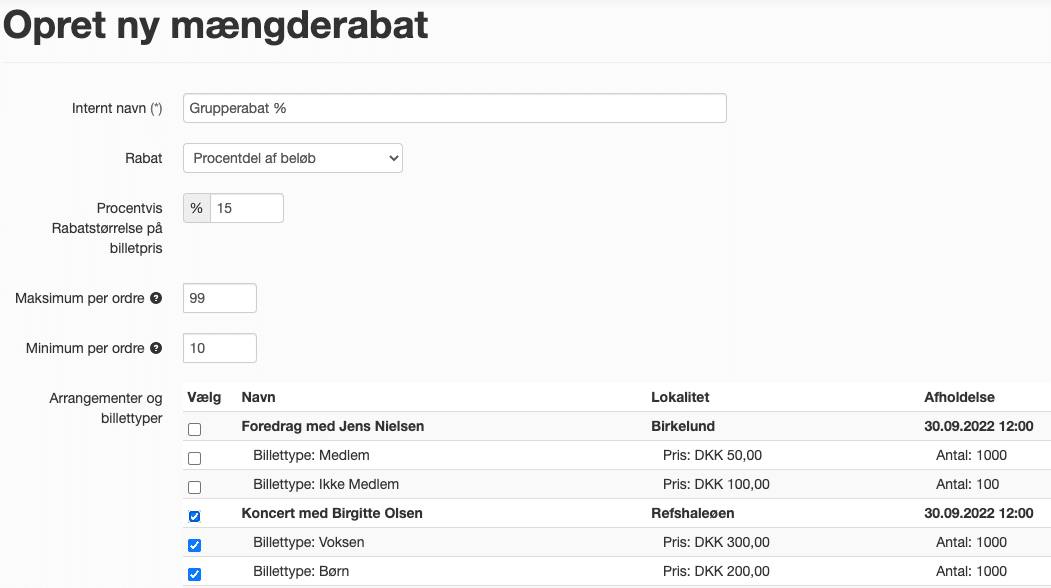Uncheck Billettype: Voksen checkbox
This screenshot has width=1051, height=588.
pyautogui.click(x=194, y=545)
